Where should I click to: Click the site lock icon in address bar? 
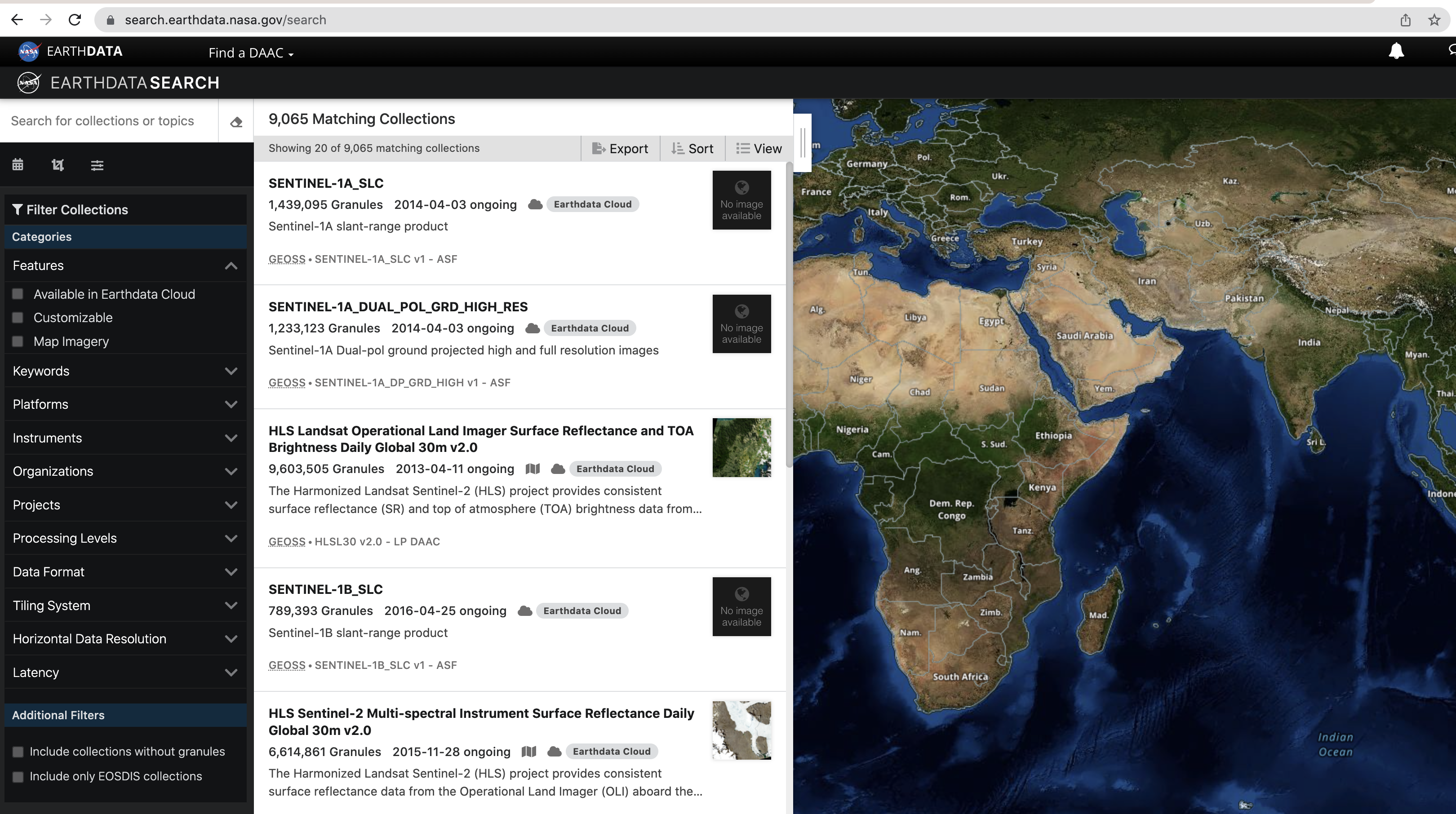point(111,20)
